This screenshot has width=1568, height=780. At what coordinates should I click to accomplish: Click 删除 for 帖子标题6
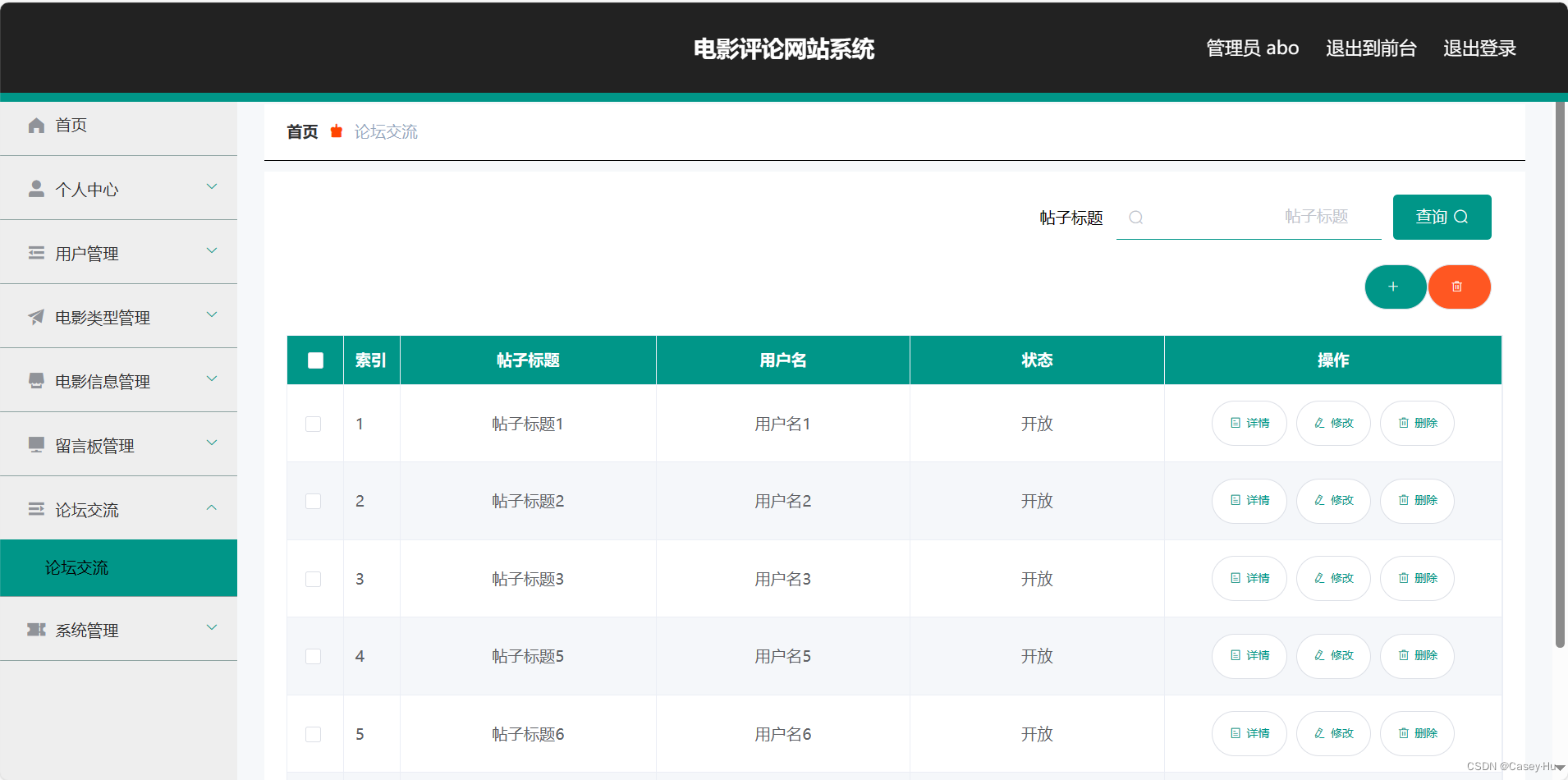tap(1417, 734)
